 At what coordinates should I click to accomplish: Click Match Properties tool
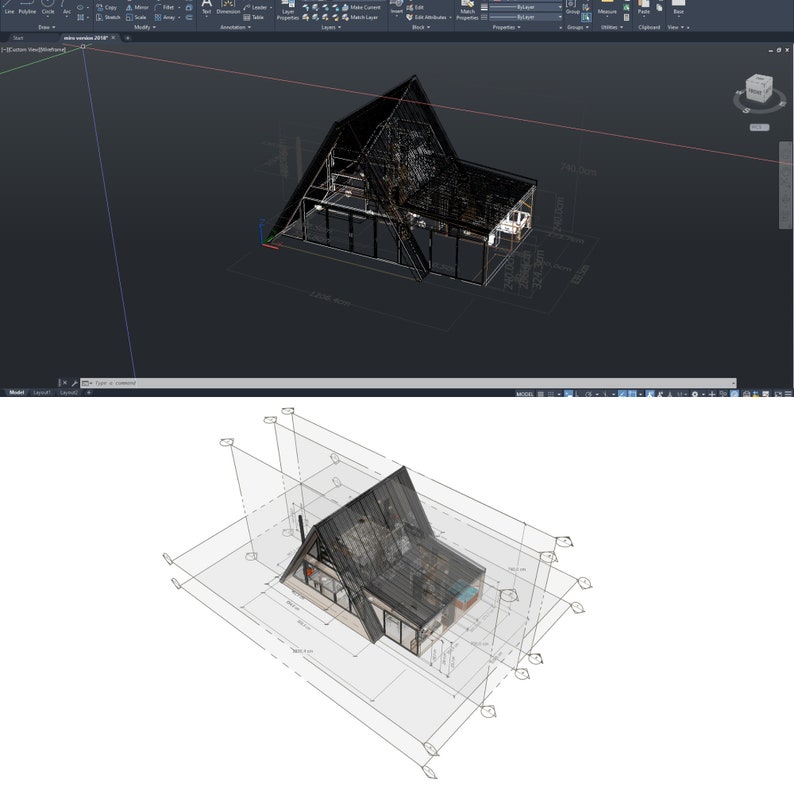tap(467, 10)
